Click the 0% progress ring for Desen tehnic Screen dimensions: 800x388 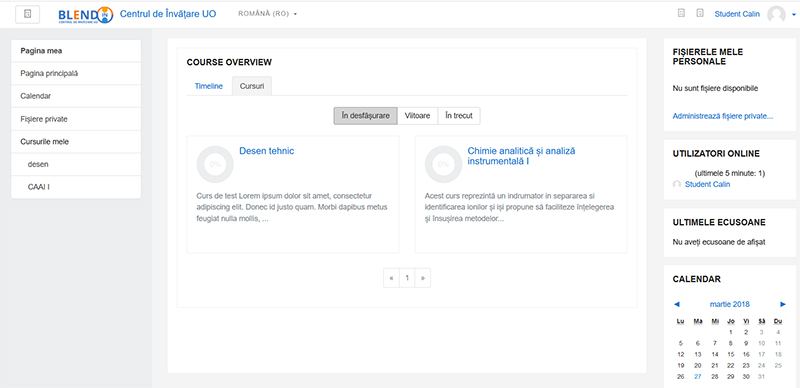215,164
